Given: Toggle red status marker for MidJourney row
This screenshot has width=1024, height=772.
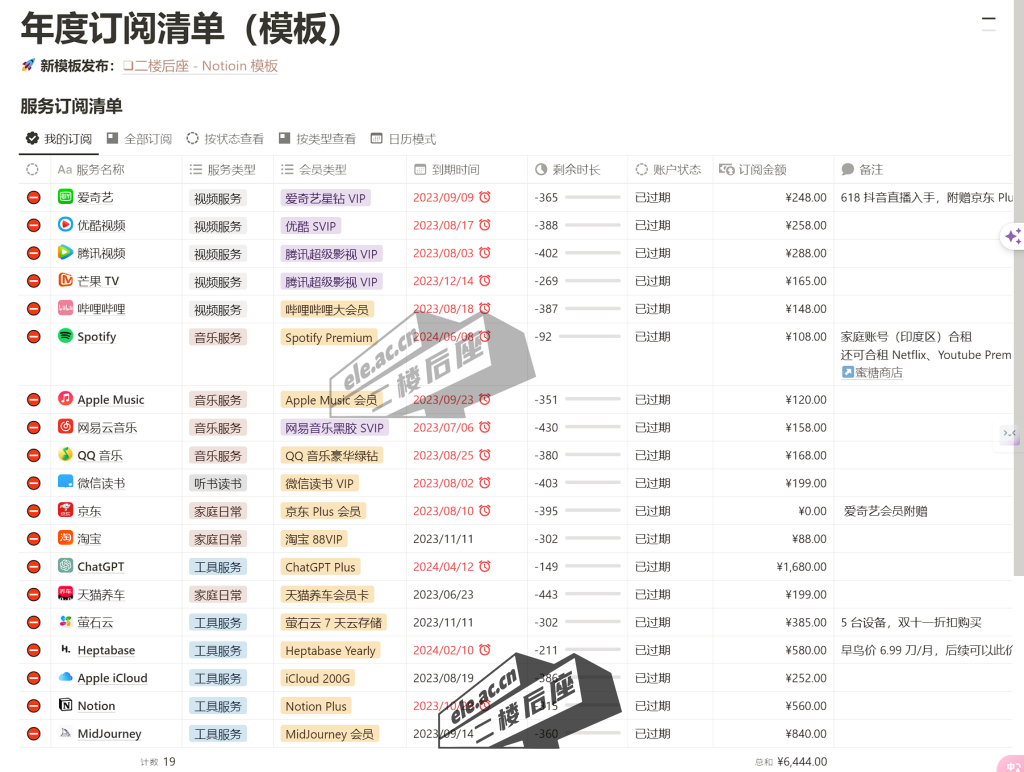Looking at the screenshot, I should (33, 734).
